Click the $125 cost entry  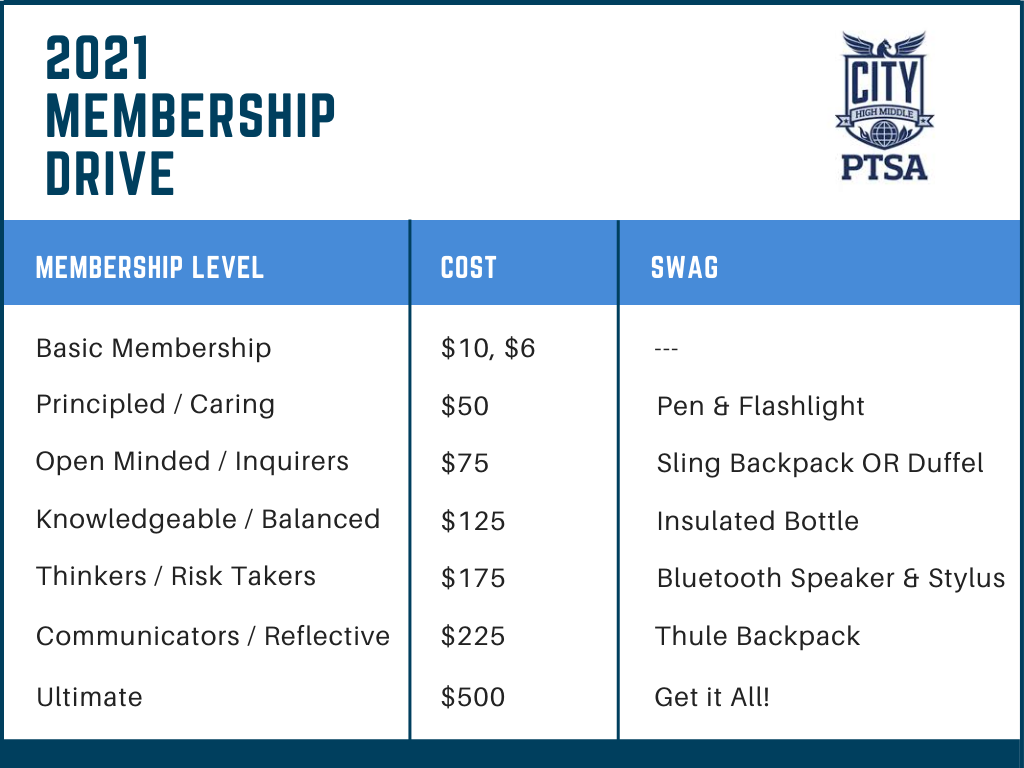[x=473, y=521]
